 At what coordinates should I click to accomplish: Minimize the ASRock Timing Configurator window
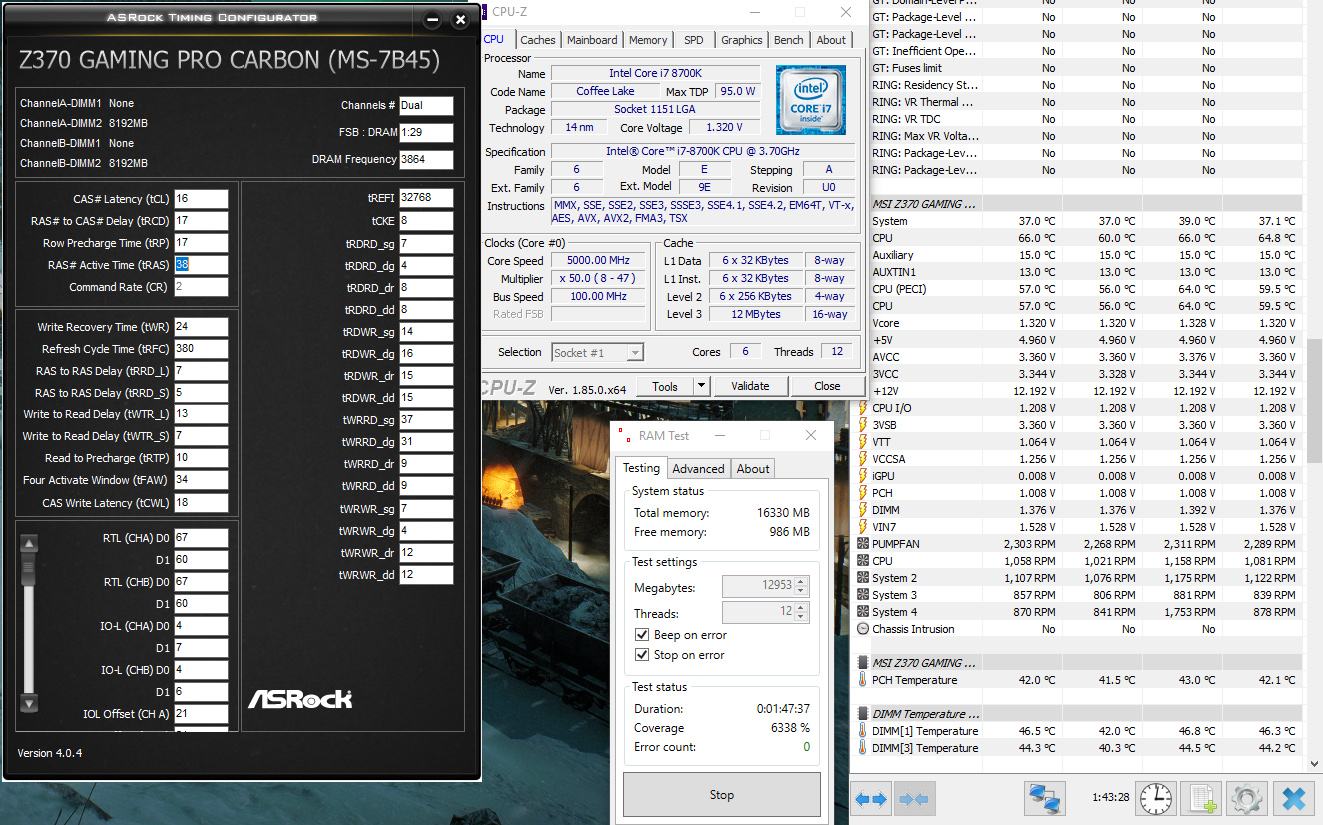pyautogui.click(x=433, y=19)
